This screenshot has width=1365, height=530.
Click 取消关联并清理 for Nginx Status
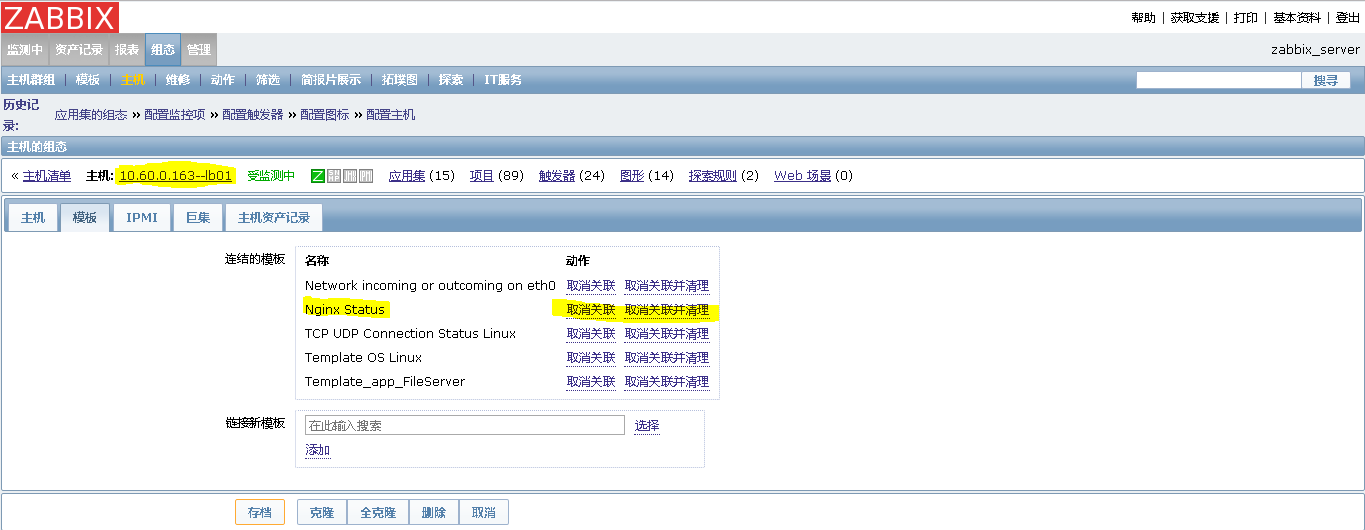667,310
